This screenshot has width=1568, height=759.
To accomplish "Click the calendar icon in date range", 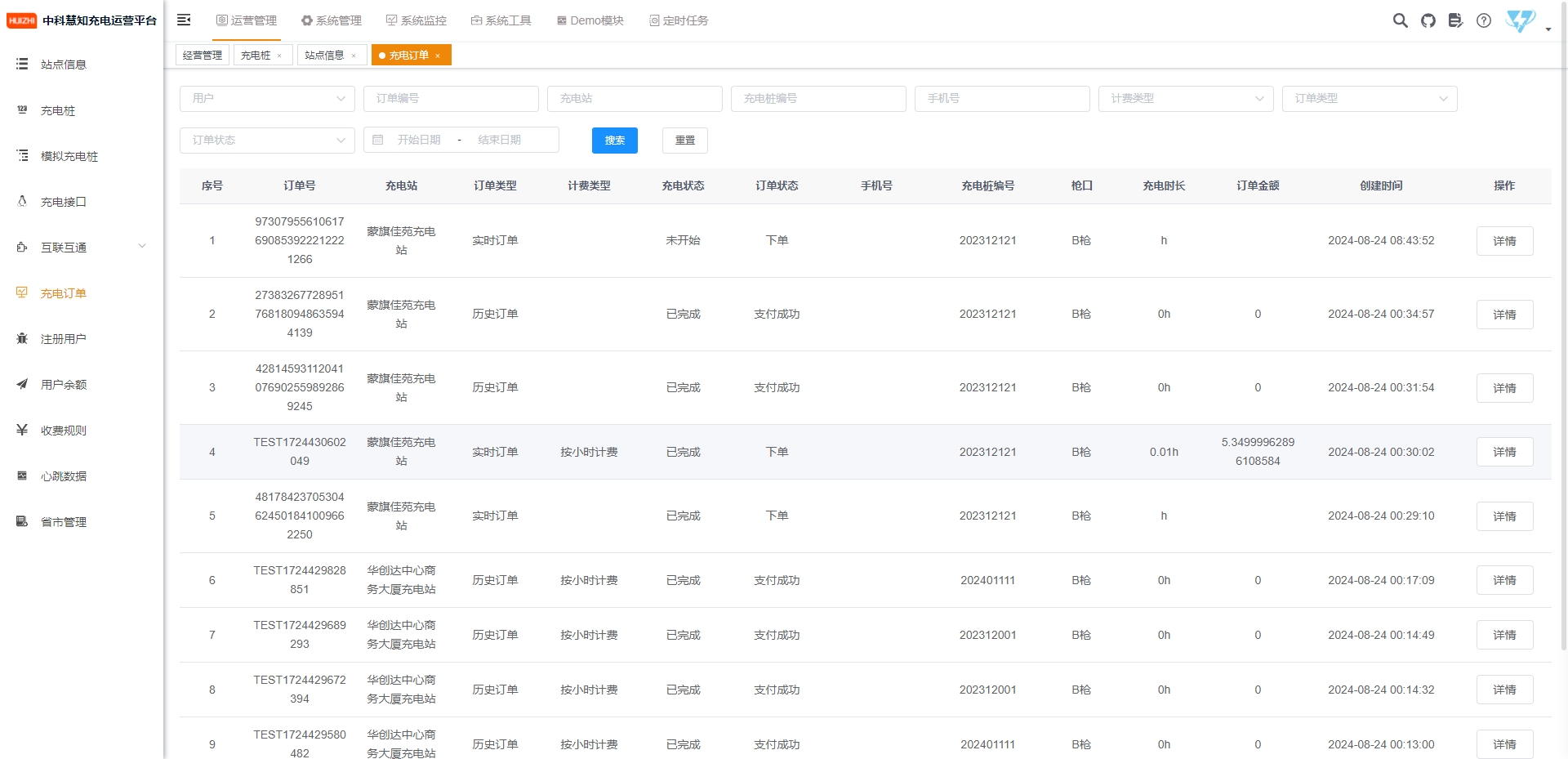I will (377, 140).
